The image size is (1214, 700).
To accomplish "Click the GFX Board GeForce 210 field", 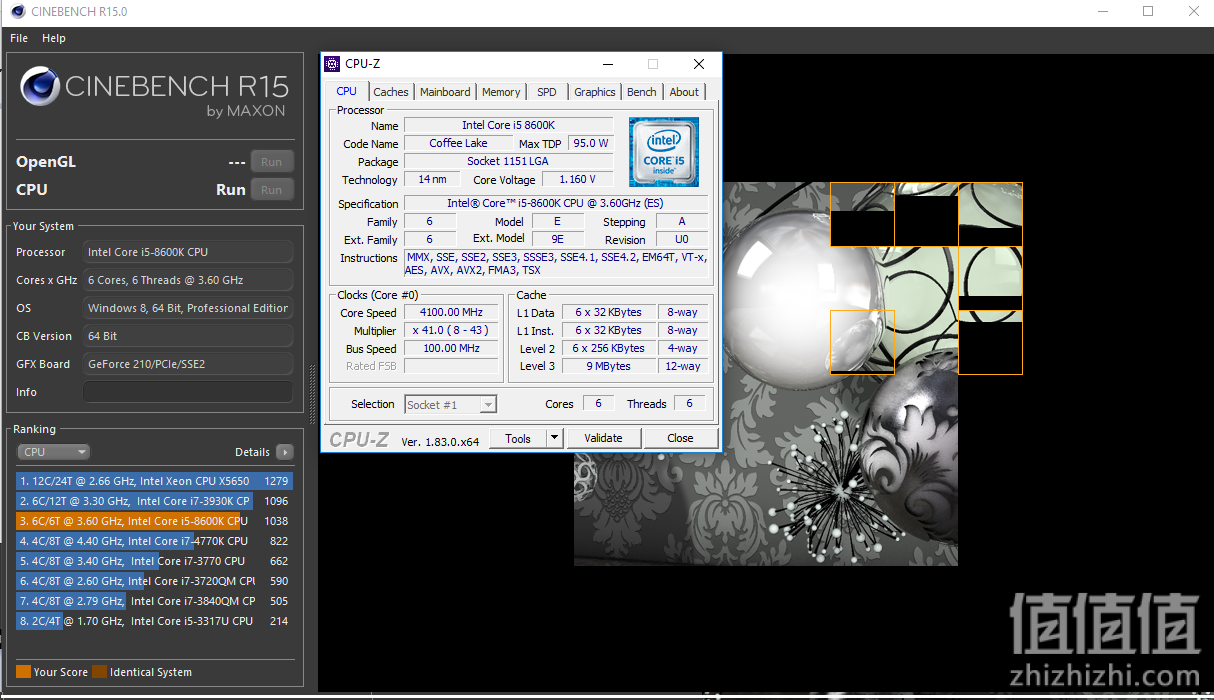I will pyautogui.click(x=188, y=364).
